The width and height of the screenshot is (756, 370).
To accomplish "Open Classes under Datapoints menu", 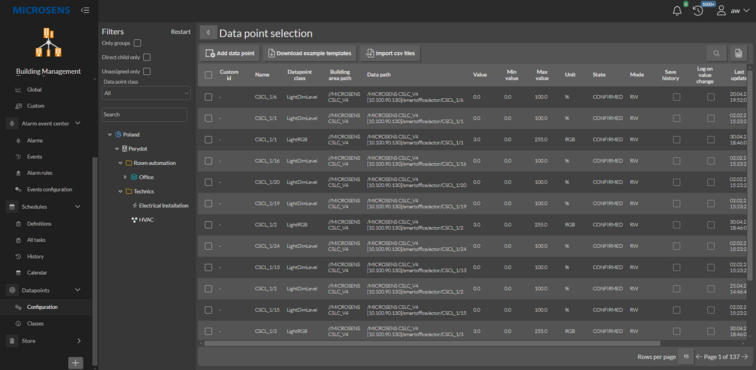I will [35, 323].
